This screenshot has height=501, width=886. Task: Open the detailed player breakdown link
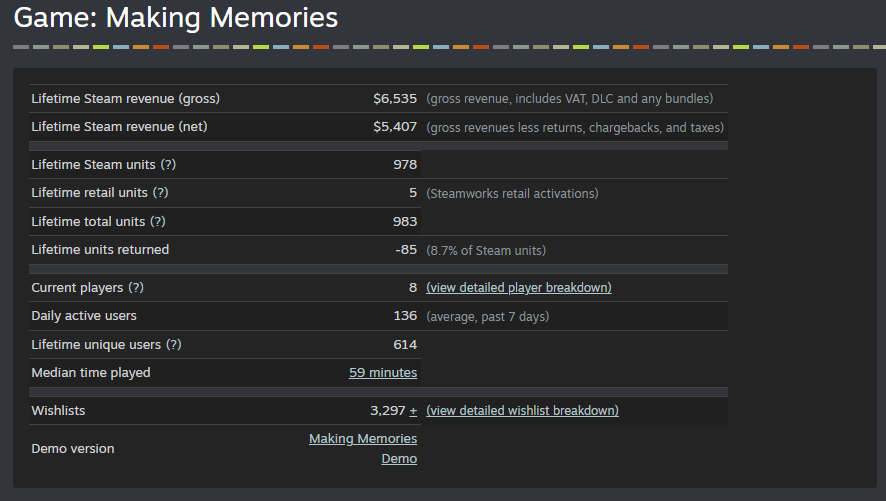(518, 288)
